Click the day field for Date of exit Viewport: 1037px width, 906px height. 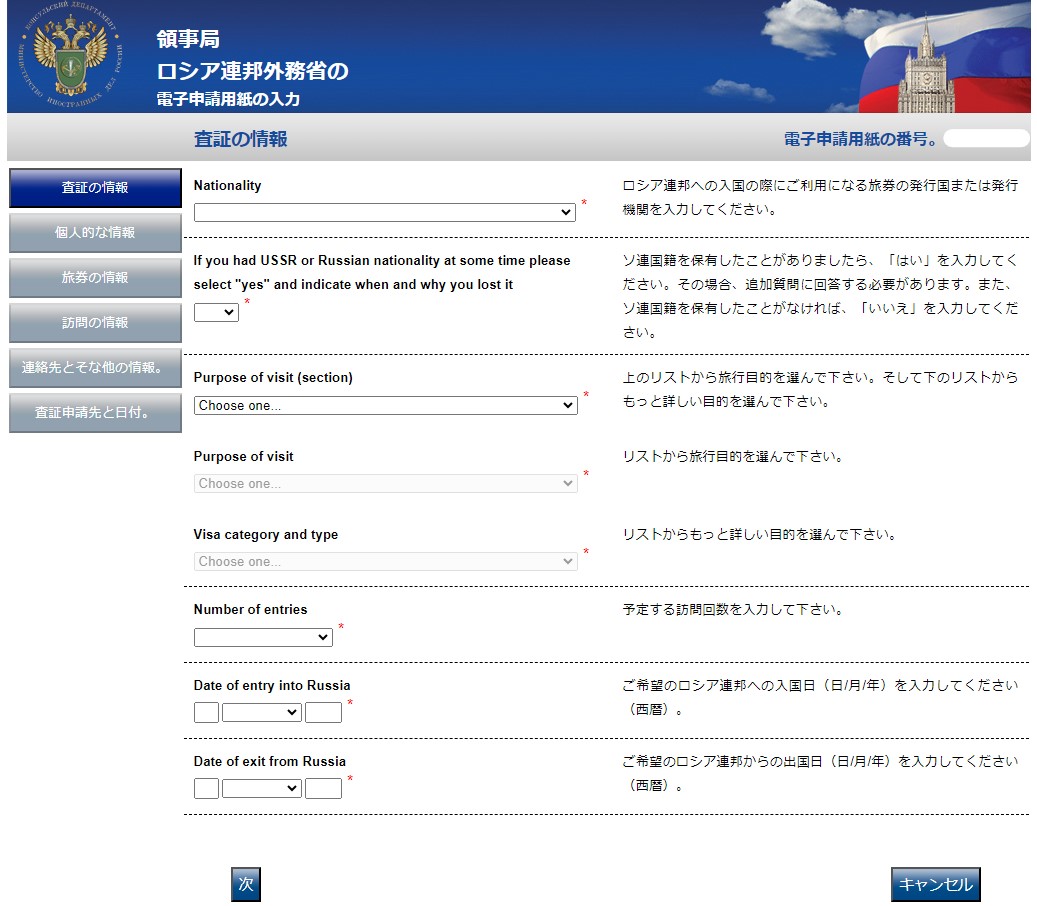point(206,788)
